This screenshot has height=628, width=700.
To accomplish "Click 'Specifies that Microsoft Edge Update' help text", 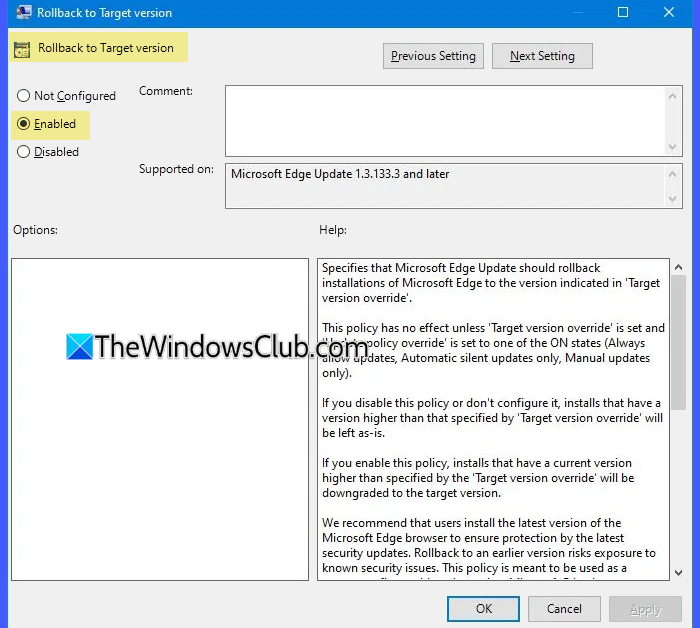I will (x=491, y=283).
